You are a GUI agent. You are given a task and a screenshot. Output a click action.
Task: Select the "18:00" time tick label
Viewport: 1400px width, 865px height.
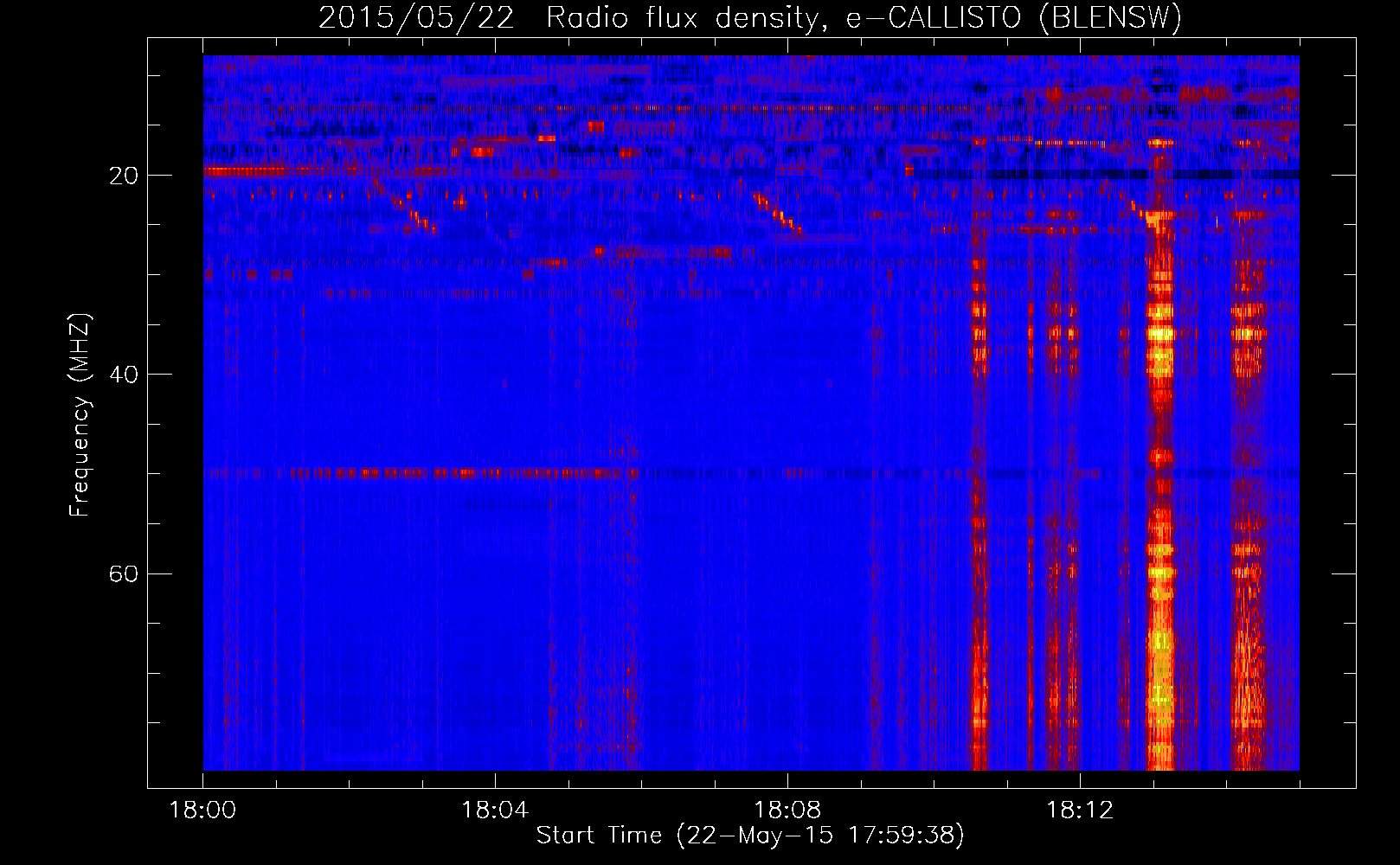(202, 810)
